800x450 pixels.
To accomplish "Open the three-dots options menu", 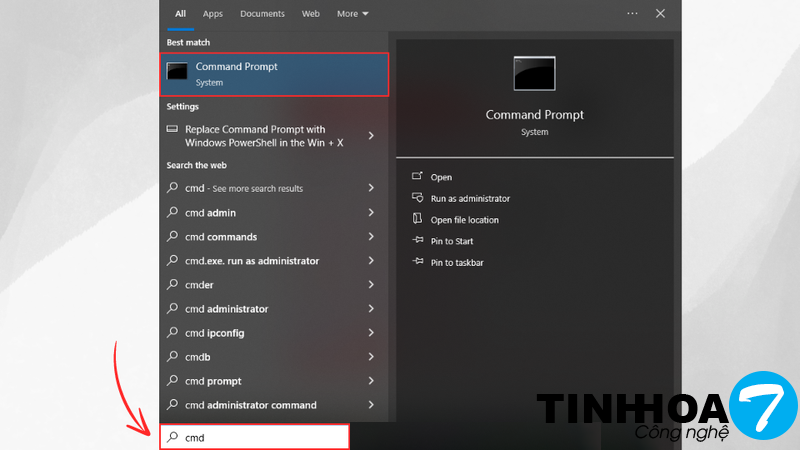I will (632, 14).
